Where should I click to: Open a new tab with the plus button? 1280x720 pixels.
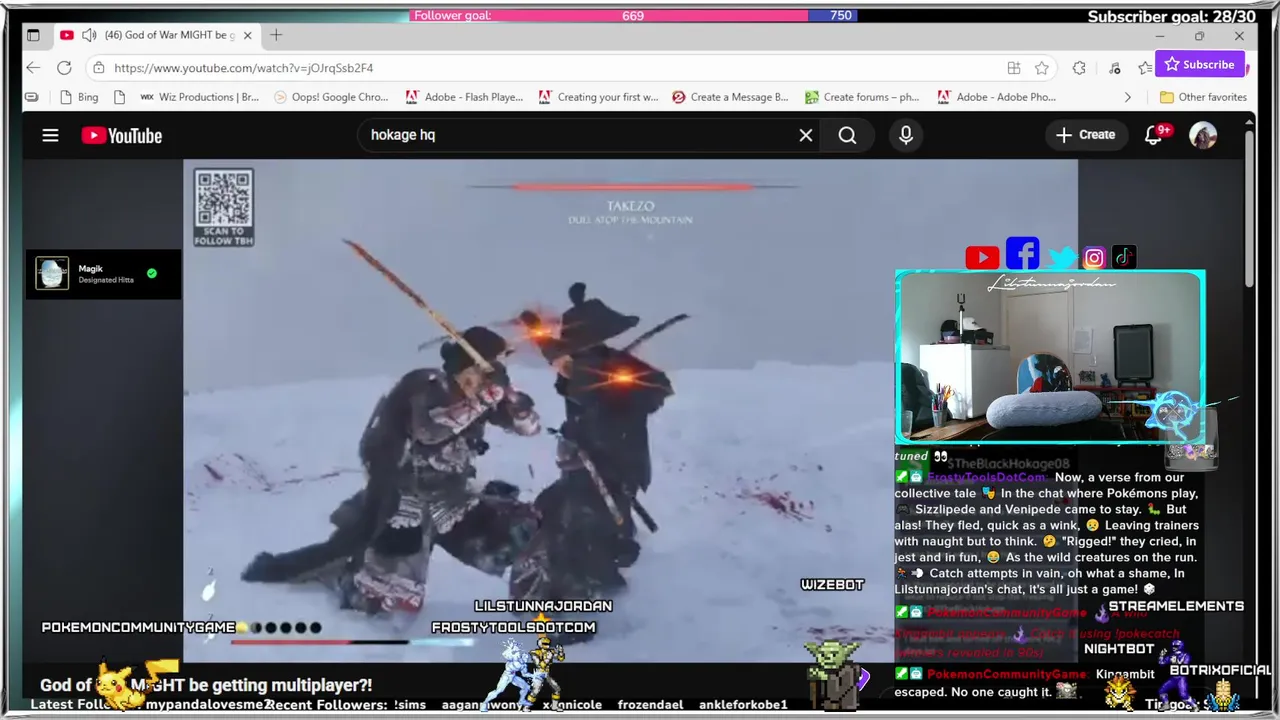click(x=276, y=35)
